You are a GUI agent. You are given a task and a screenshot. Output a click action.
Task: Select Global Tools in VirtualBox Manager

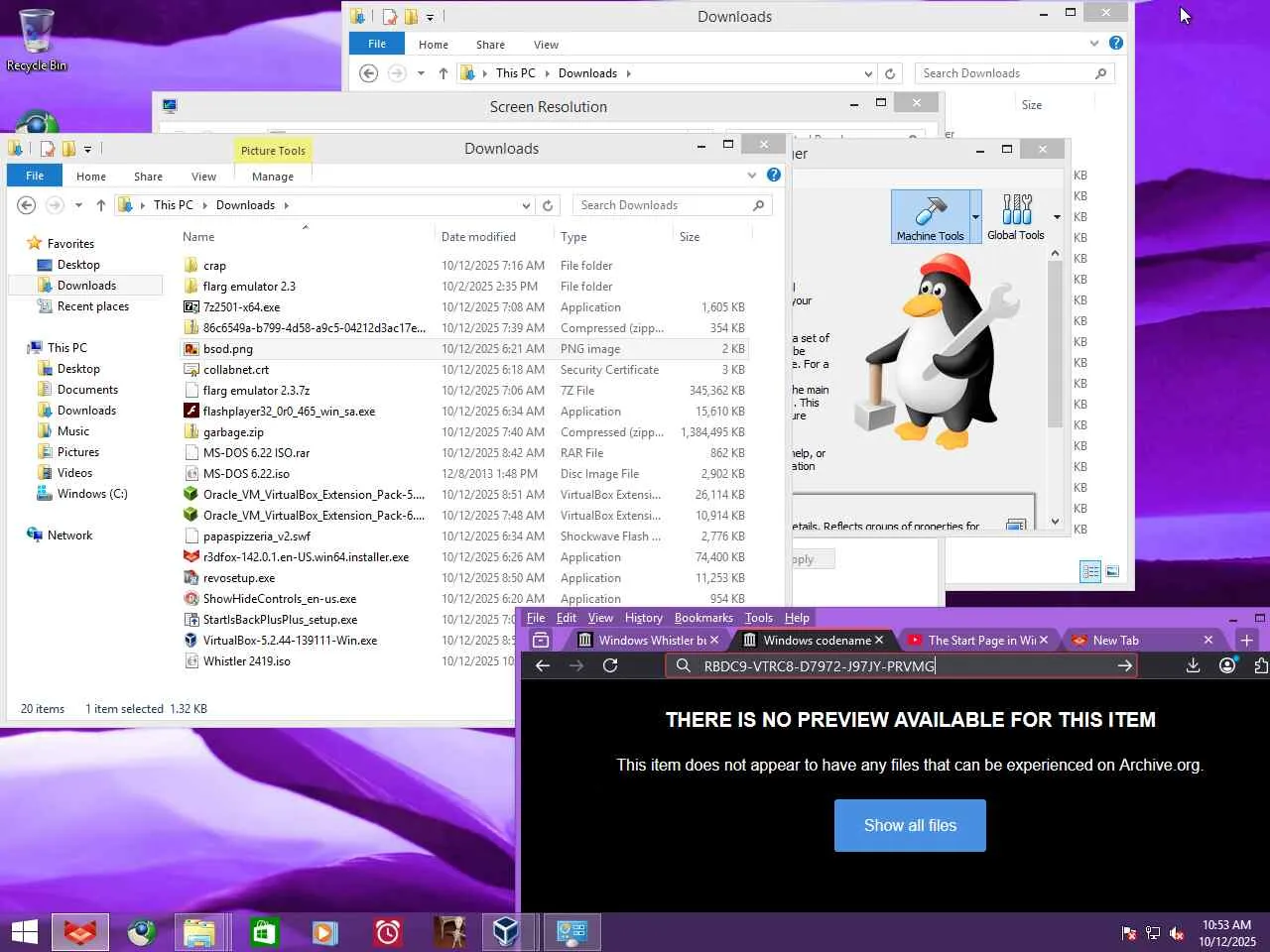[1016, 216]
